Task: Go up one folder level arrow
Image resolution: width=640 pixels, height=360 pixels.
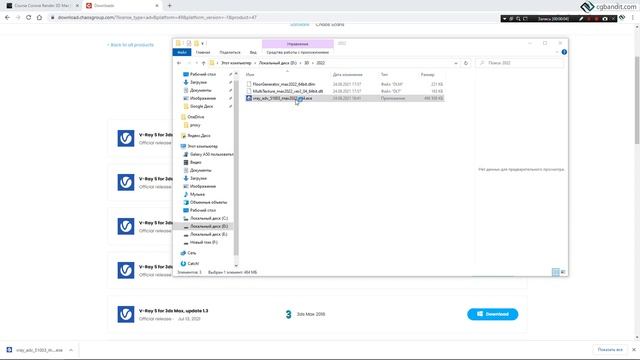Action: click(203, 63)
